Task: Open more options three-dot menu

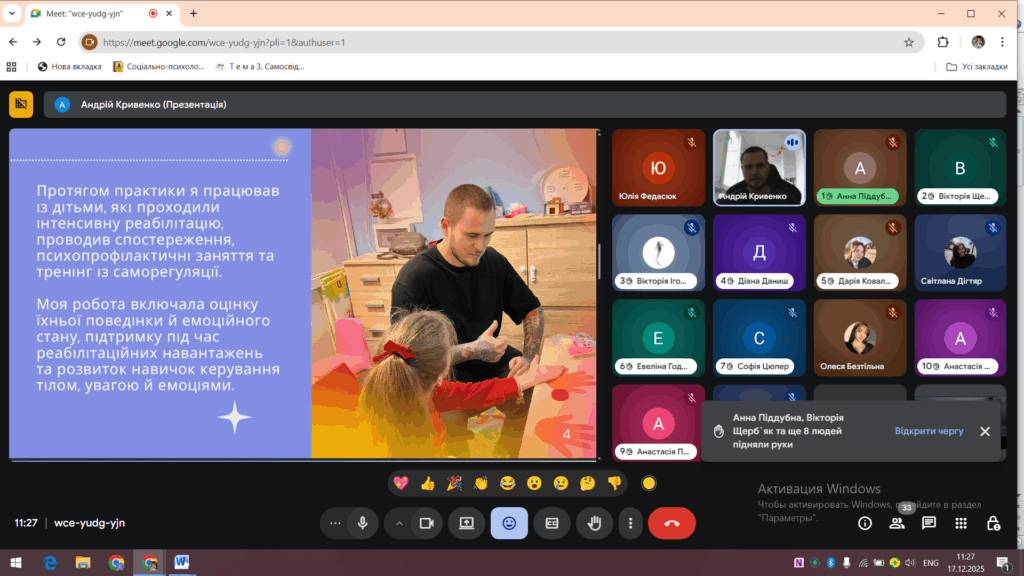Action: [630, 523]
